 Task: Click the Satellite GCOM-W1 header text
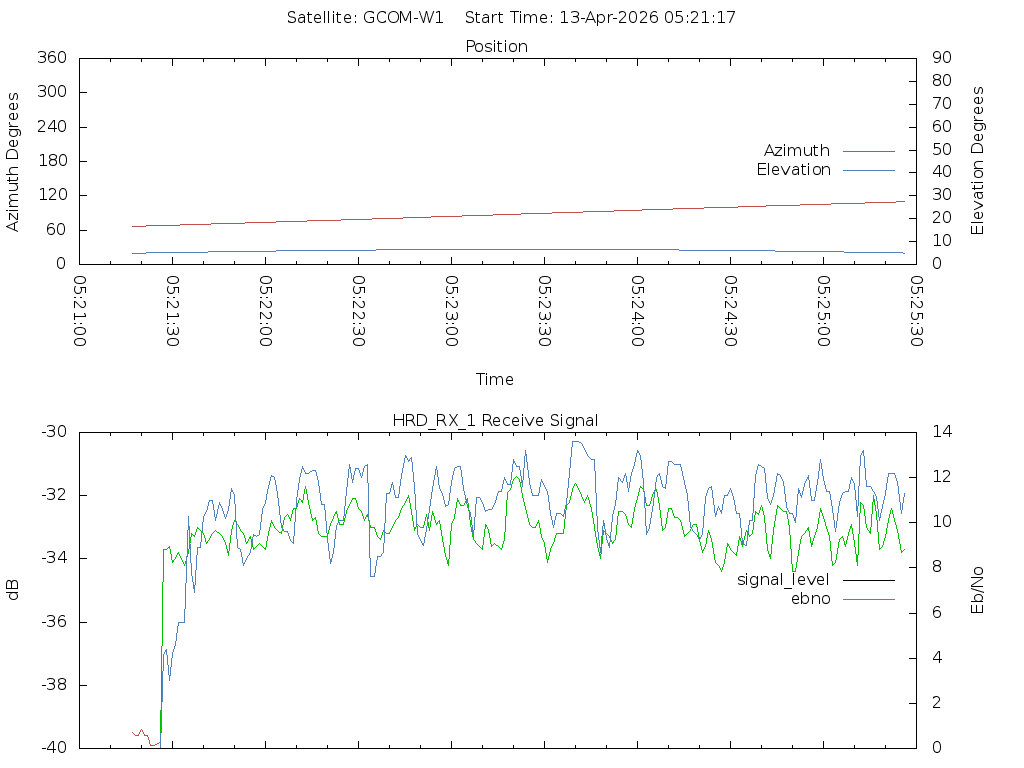[x=365, y=17]
